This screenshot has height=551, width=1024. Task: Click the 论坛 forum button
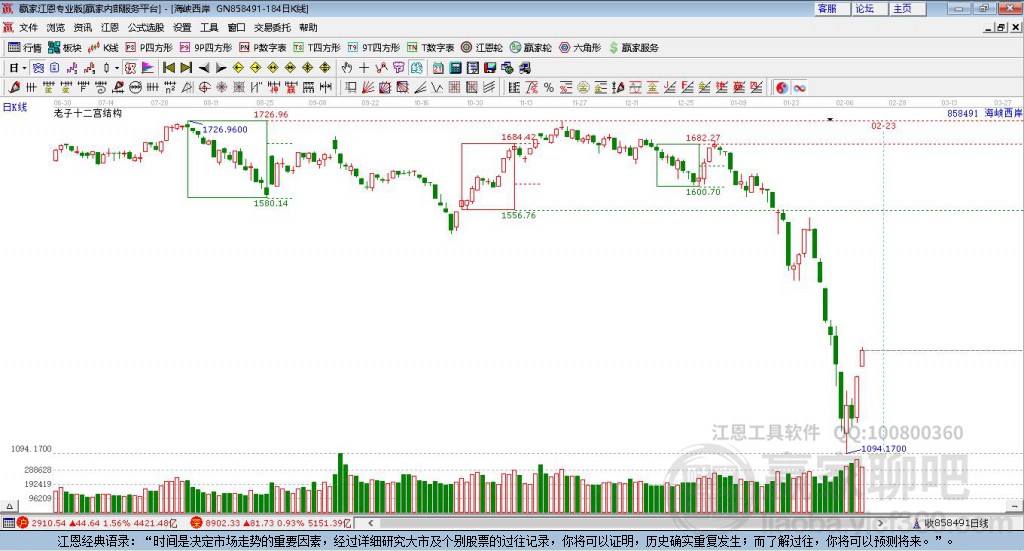871,8
